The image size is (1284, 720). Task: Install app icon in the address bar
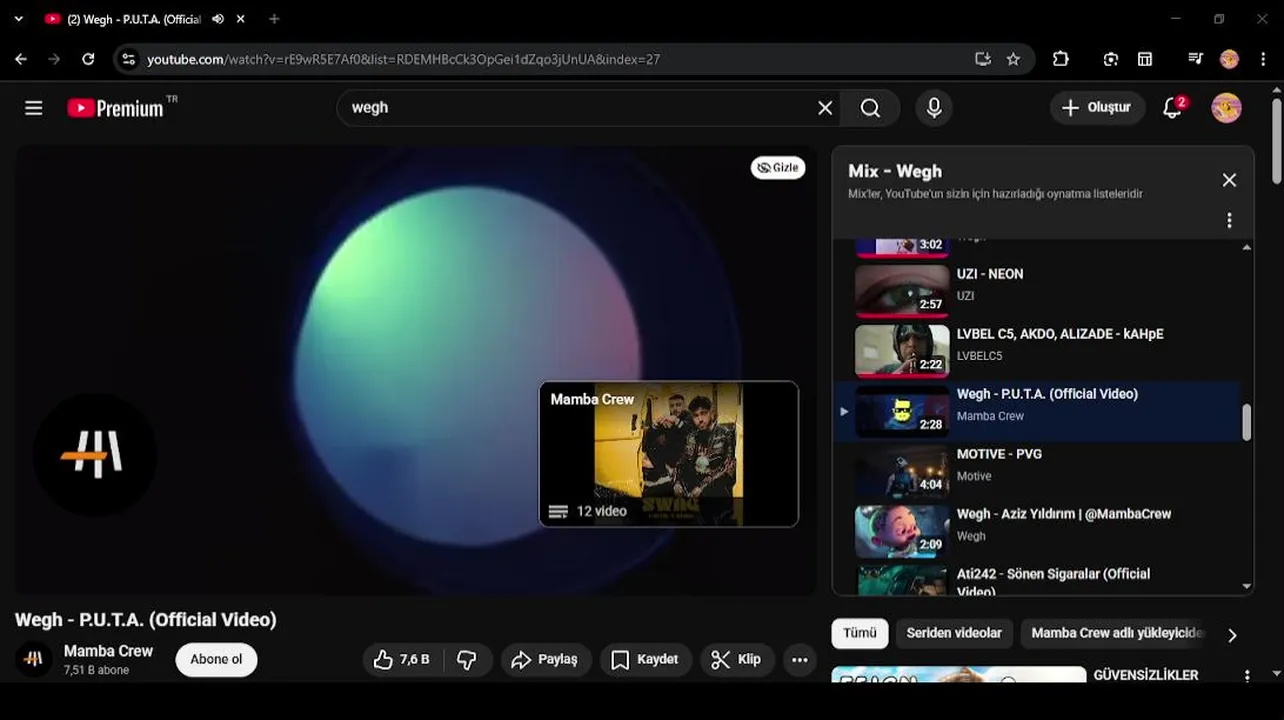983,59
